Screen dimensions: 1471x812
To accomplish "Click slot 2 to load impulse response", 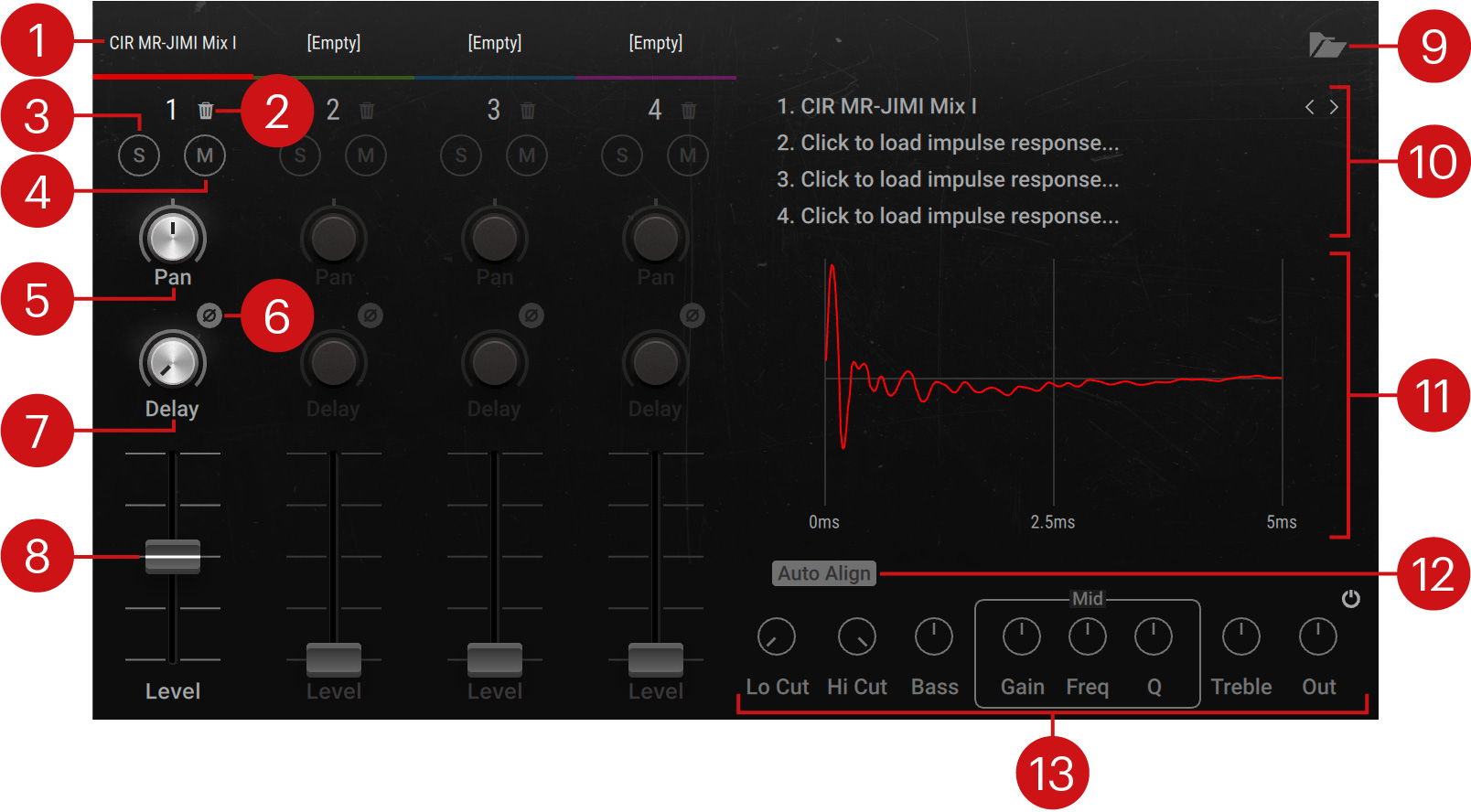I will pyautogui.click(x=948, y=144).
